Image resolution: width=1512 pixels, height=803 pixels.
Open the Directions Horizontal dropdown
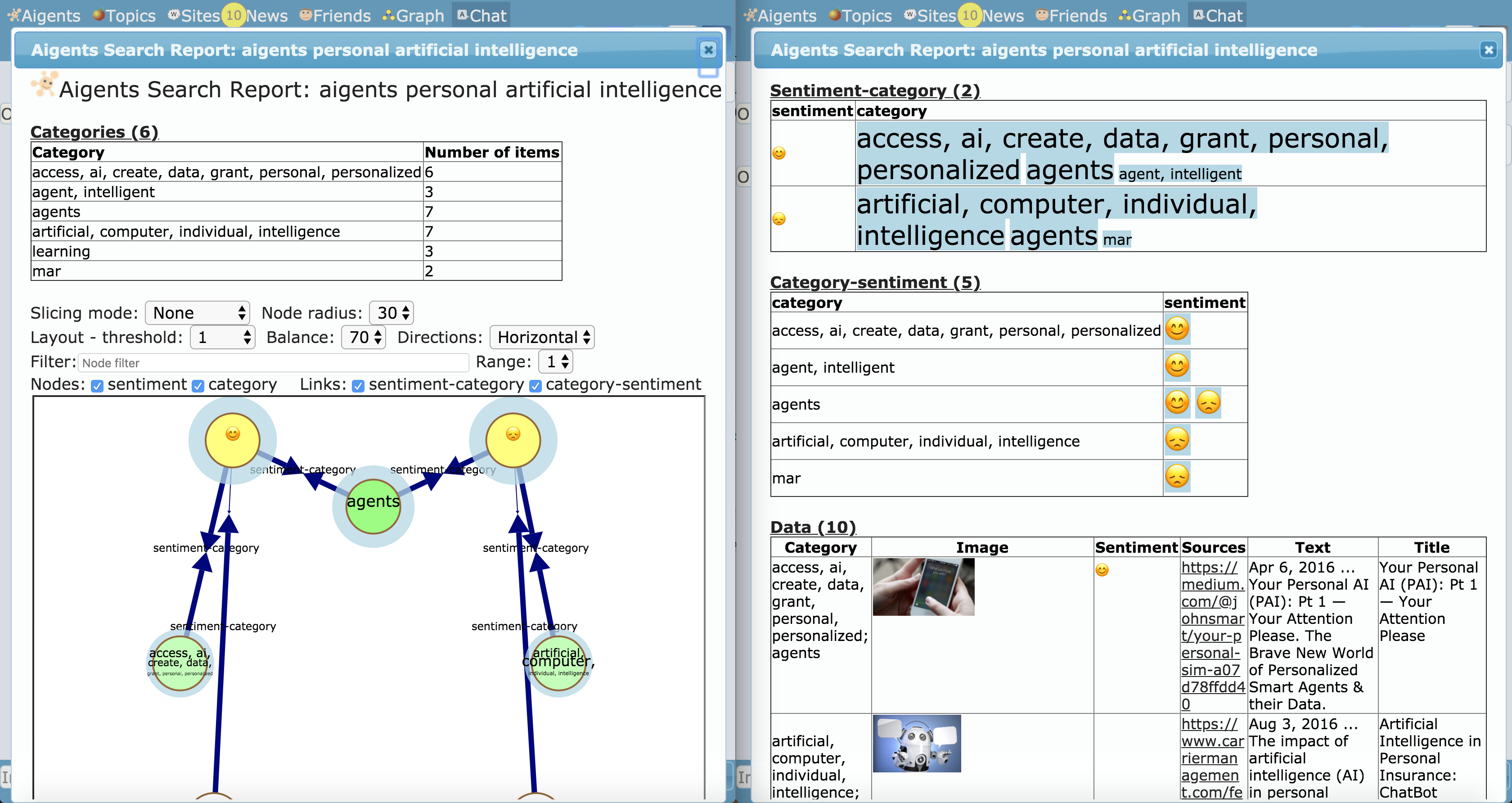point(542,338)
